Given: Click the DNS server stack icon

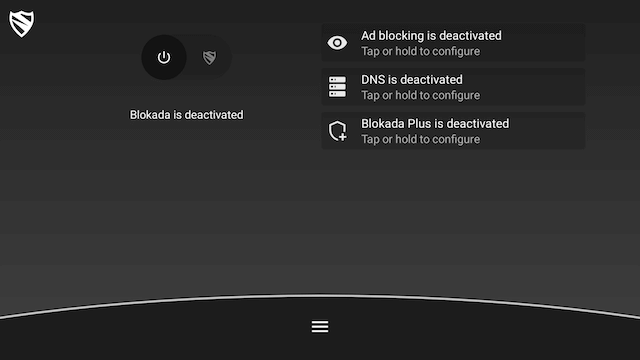Looking at the screenshot, I should 337,87.
